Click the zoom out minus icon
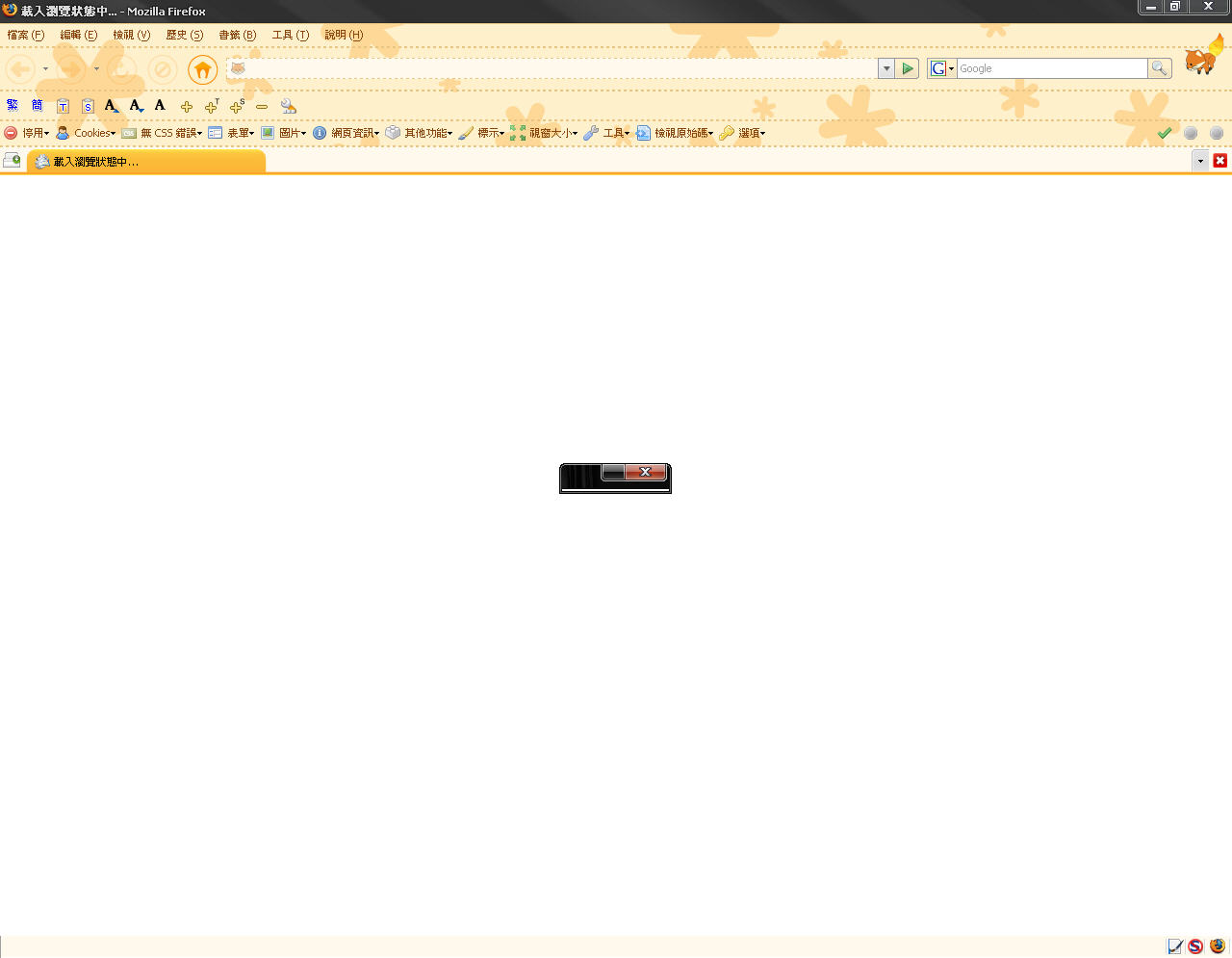 [262, 107]
